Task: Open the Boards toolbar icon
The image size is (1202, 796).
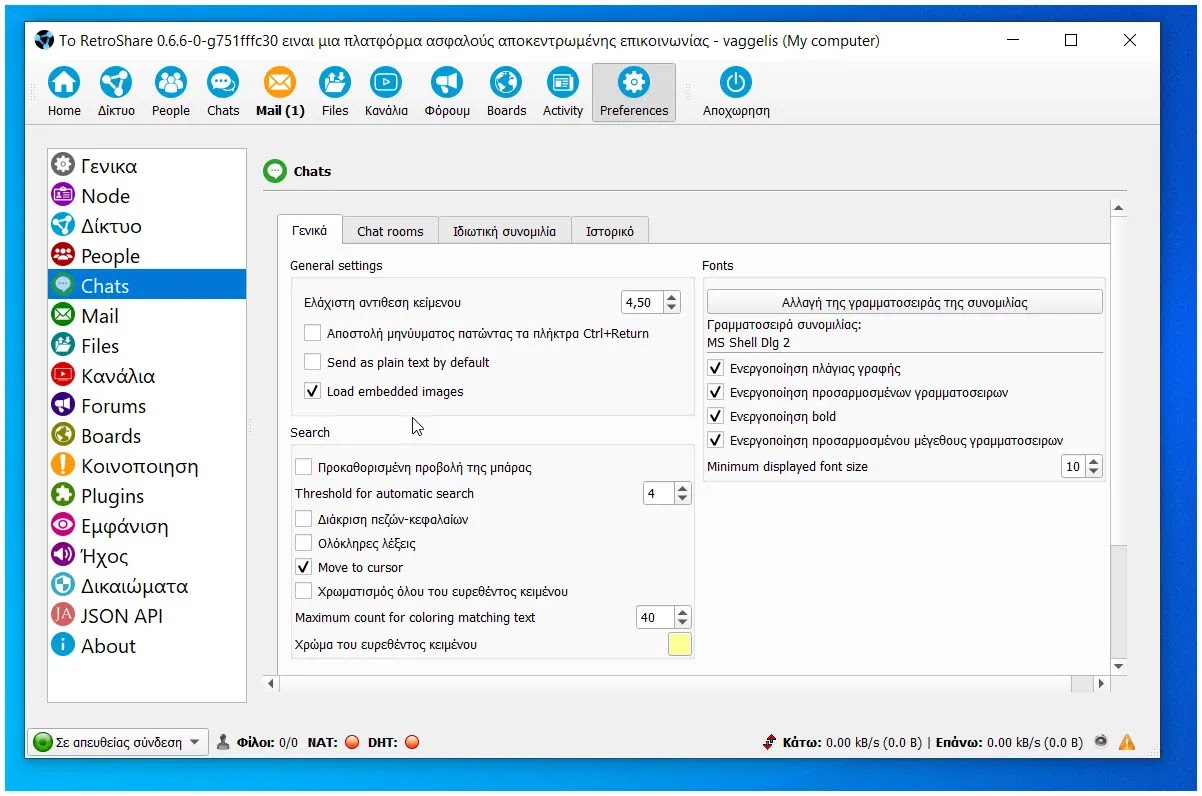Action: tap(506, 93)
